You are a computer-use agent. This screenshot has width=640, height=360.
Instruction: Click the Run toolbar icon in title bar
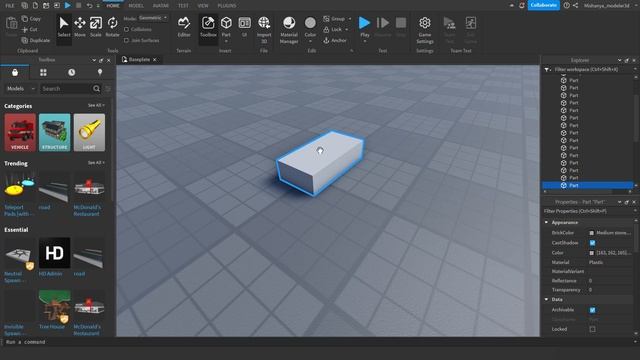[68, 5]
